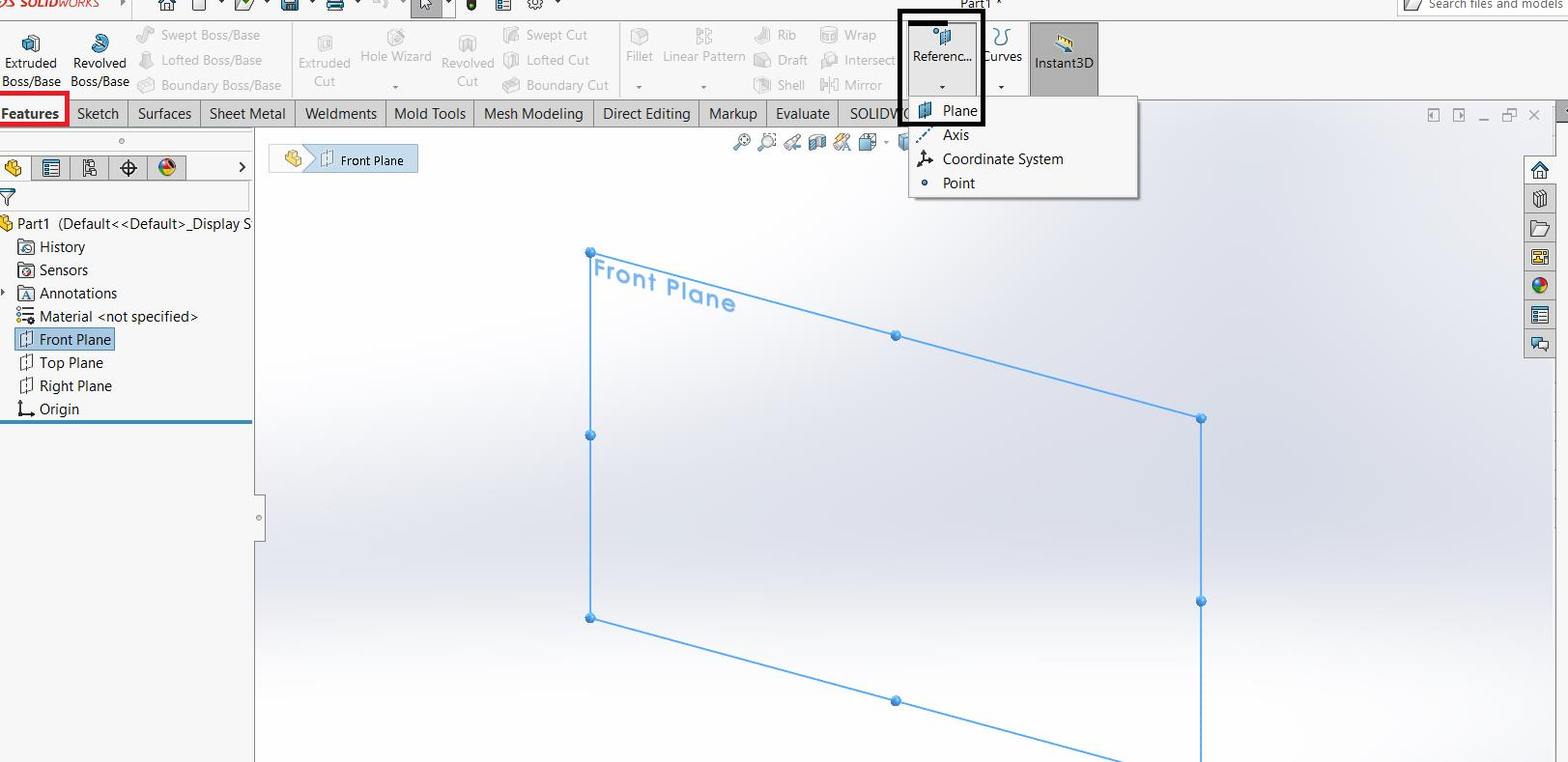Viewport: 1568px width, 762px height.
Task: Open File Explorer folder icon in task pane
Action: click(x=1539, y=229)
